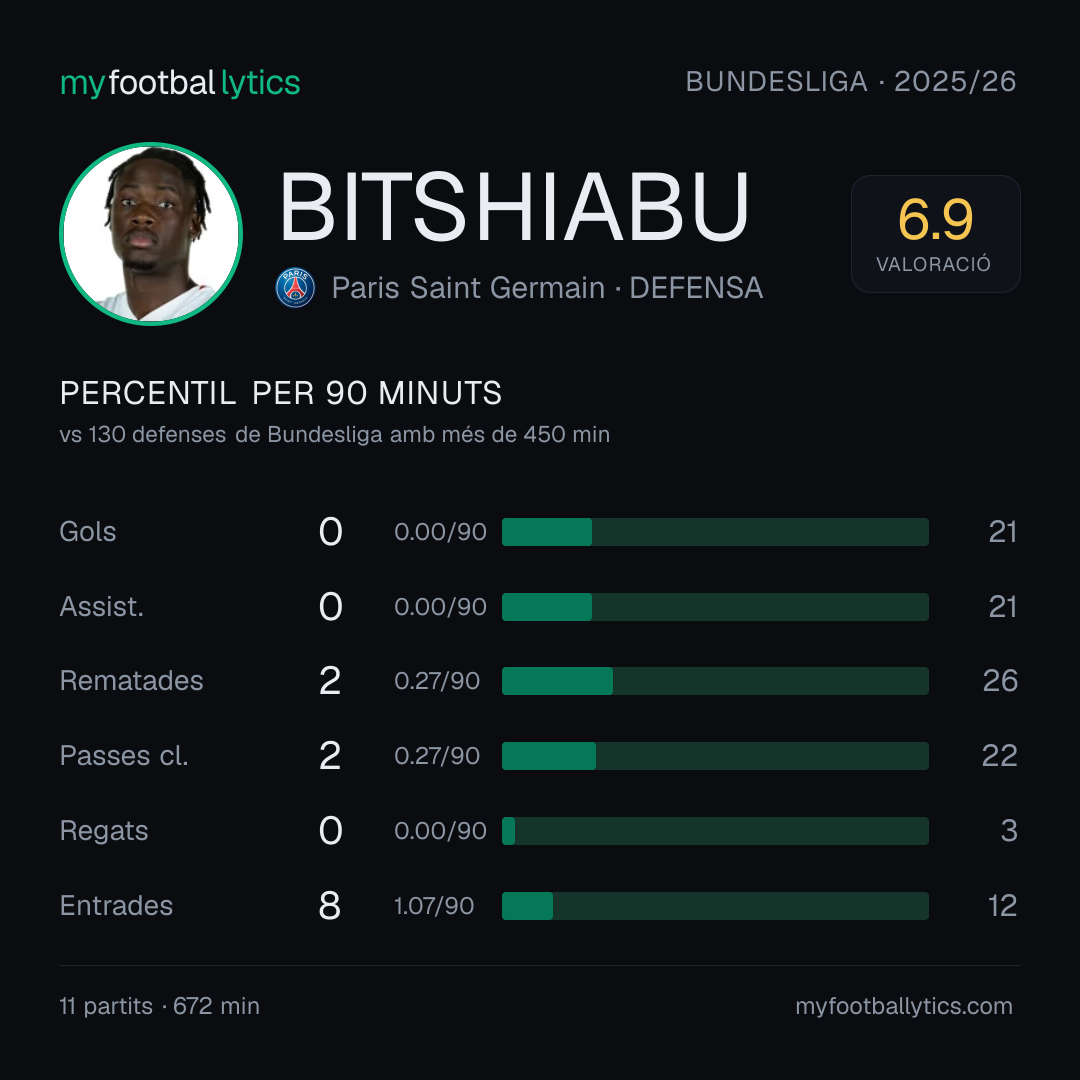Screen dimensions: 1080x1080
Task: Select the Bundesliga 2025/26 label
Action: [x=851, y=82]
